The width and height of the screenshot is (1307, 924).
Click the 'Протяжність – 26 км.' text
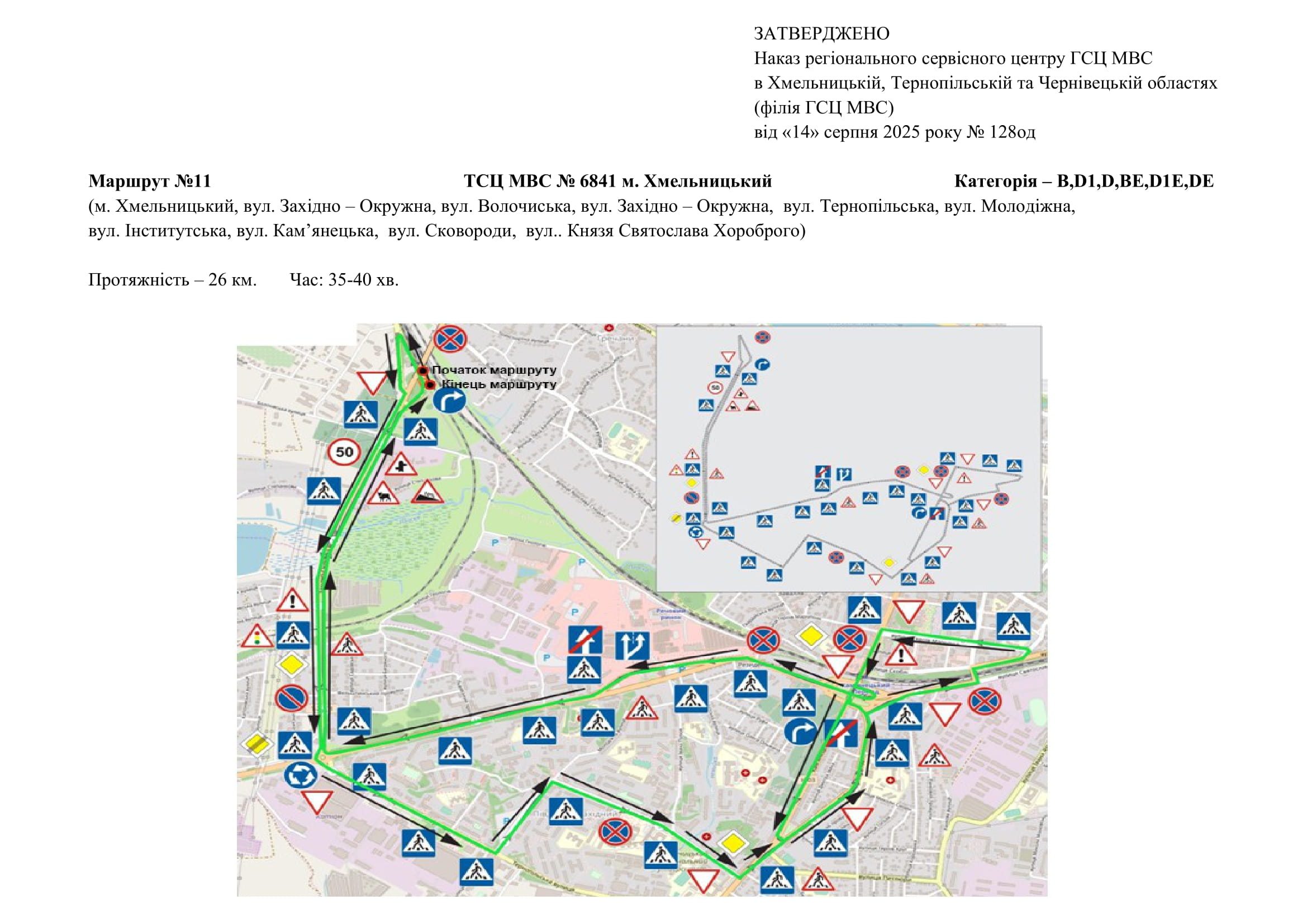pyautogui.click(x=173, y=280)
